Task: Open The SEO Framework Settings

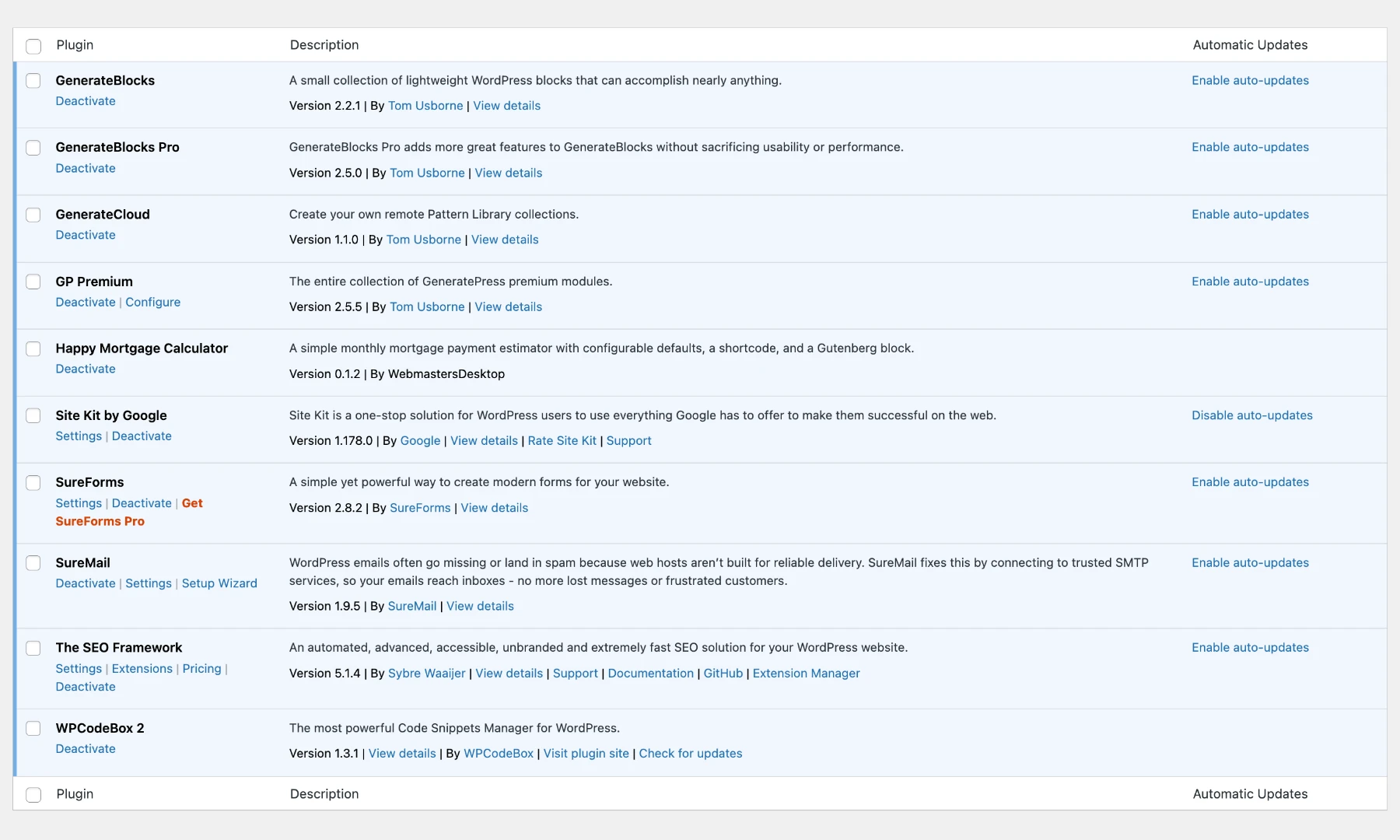Action: [x=79, y=669]
